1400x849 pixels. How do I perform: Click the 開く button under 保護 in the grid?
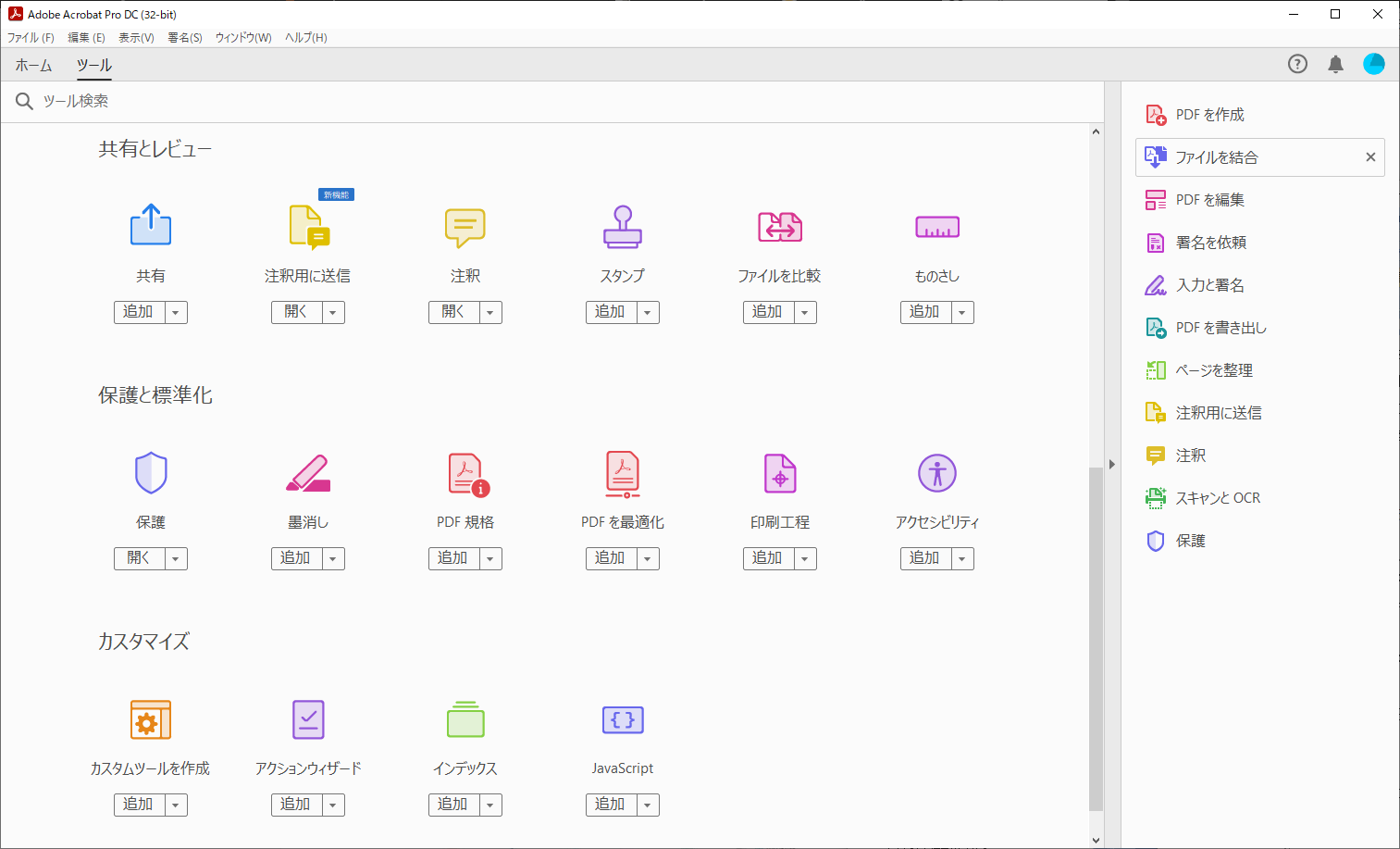[139, 558]
